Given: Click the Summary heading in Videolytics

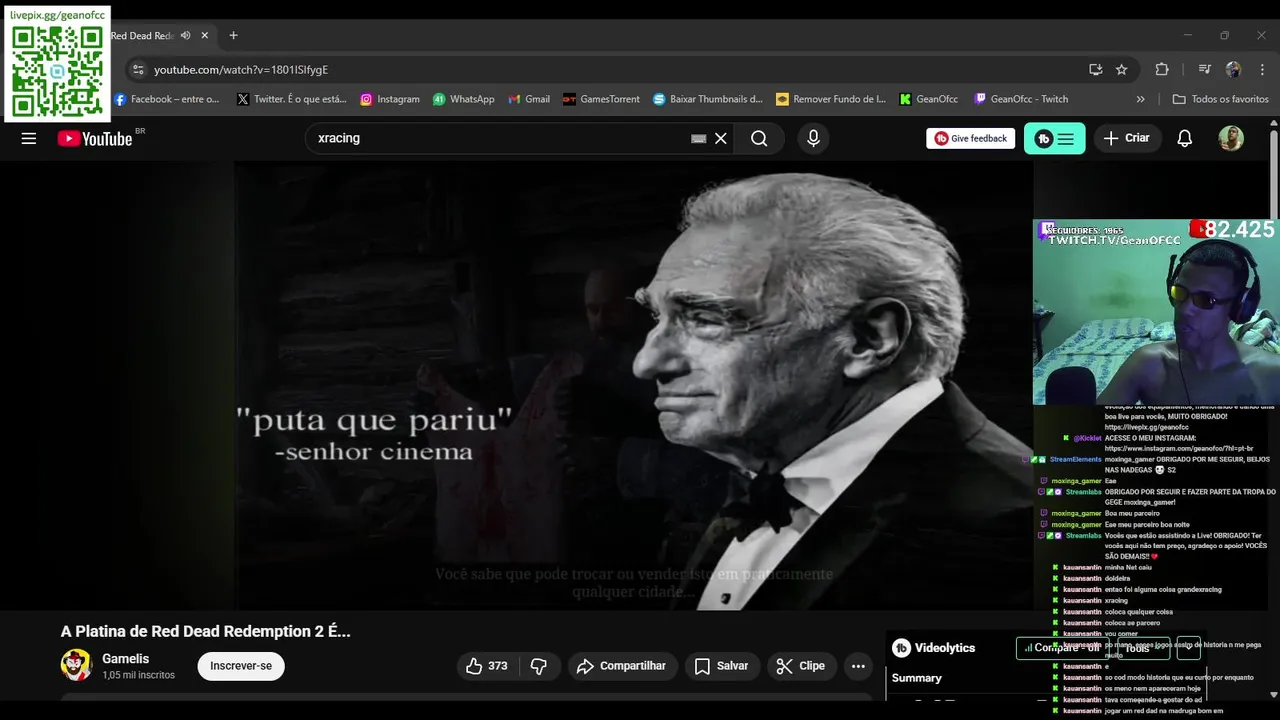Looking at the screenshot, I should pyautogui.click(x=917, y=678).
